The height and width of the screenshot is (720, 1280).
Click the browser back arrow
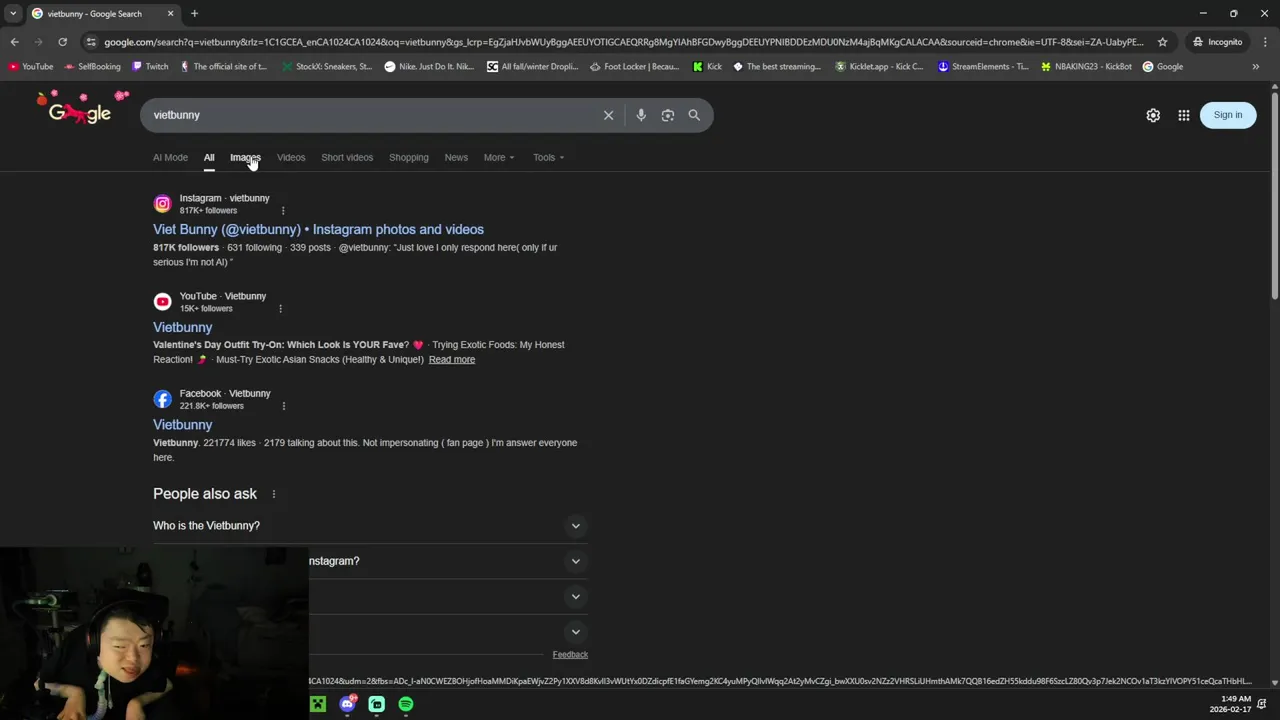pos(14,42)
